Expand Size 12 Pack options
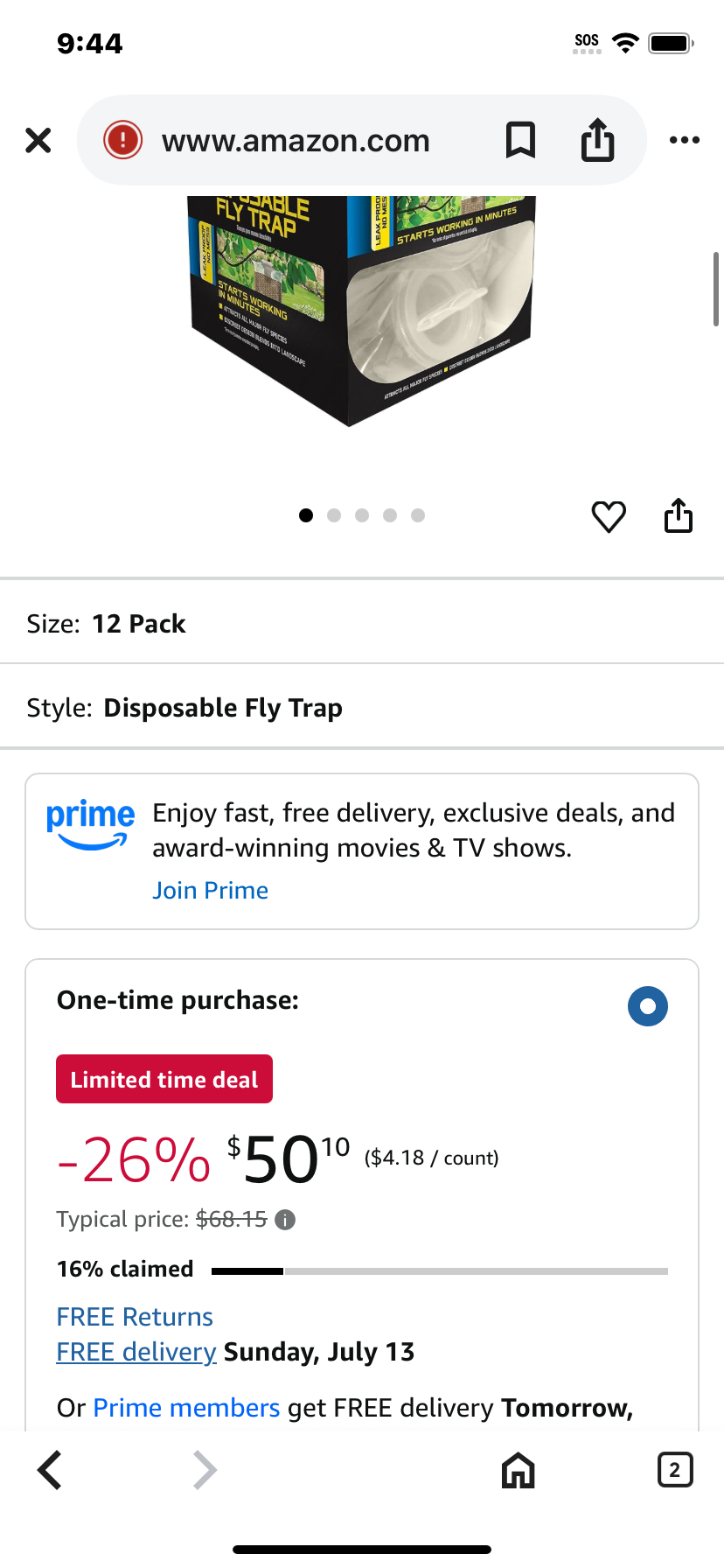 pos(362,624)
